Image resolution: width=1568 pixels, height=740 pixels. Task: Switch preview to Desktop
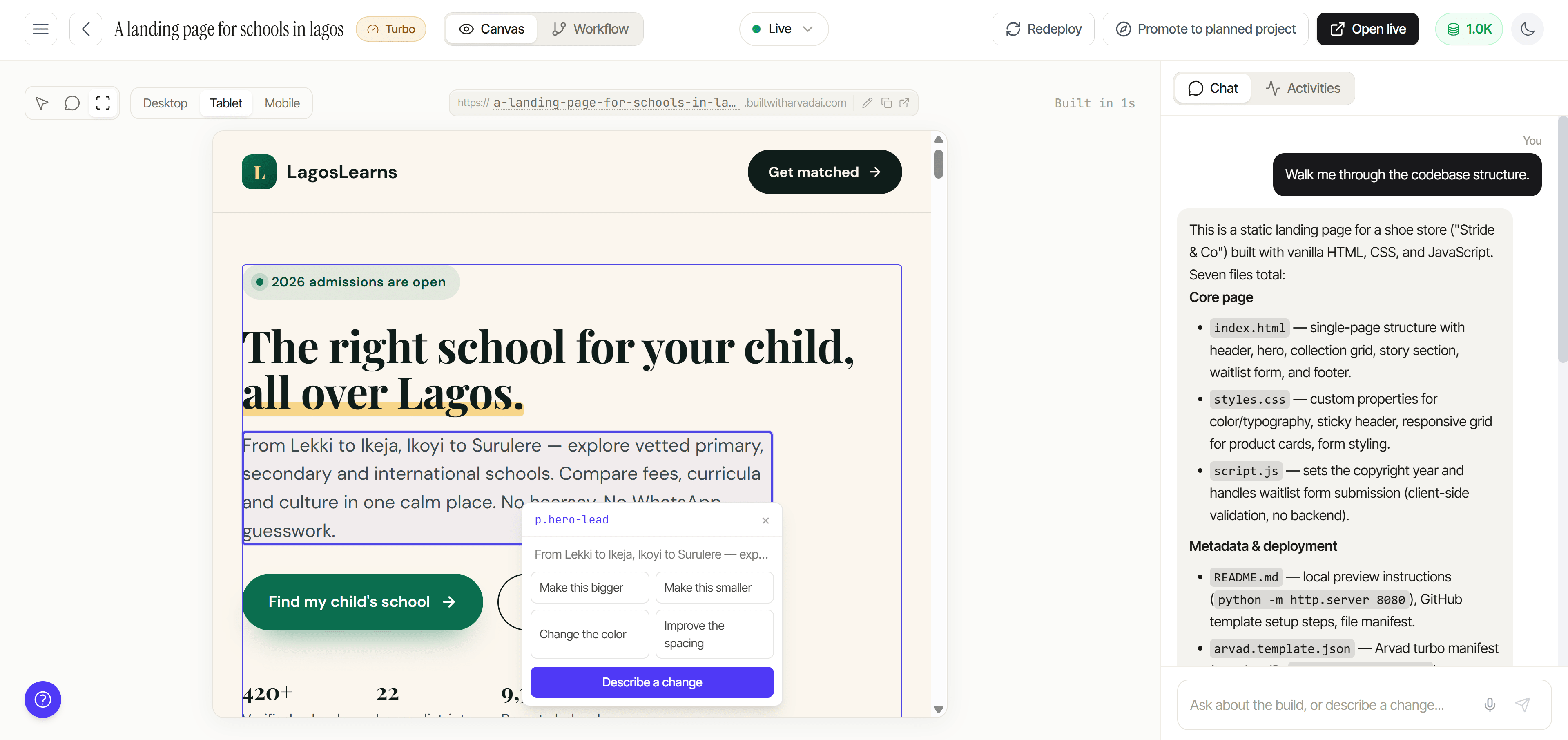(x=165, y=103)
